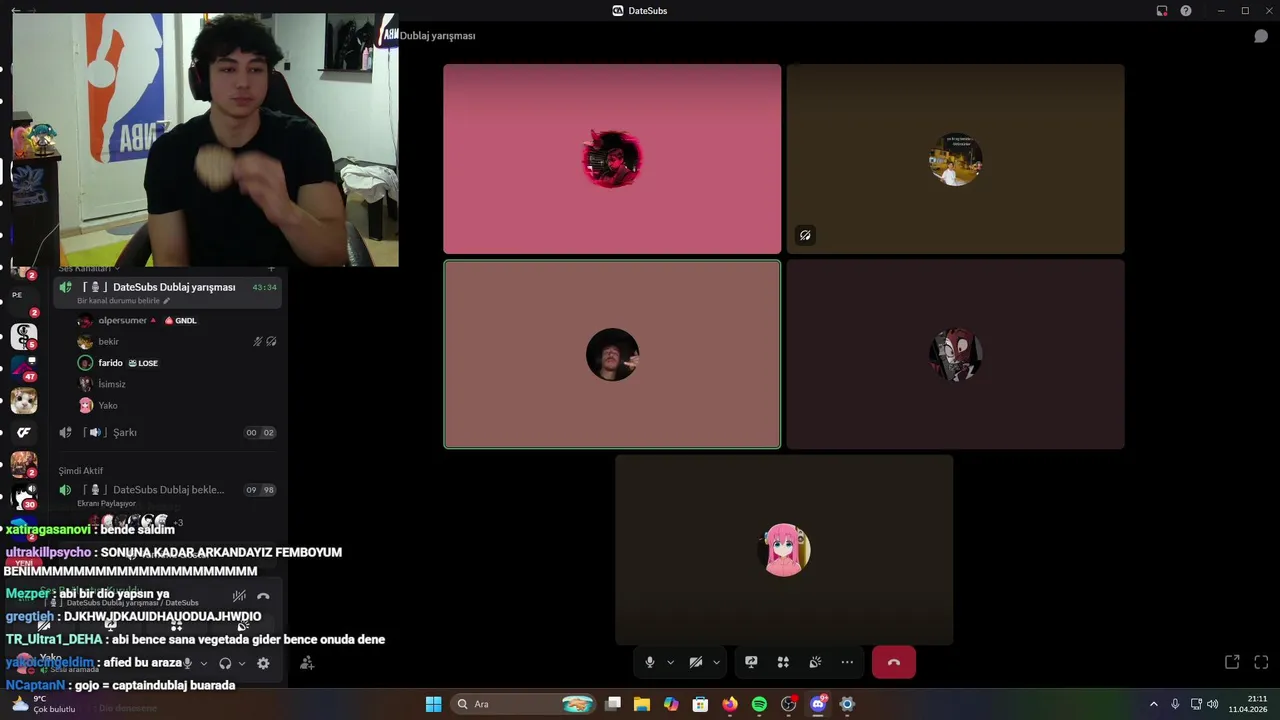Image resolution: width=1280 pixels, height=720 pixels.
Task: Switch to Discord on taskbar
Action: [818, 704]
